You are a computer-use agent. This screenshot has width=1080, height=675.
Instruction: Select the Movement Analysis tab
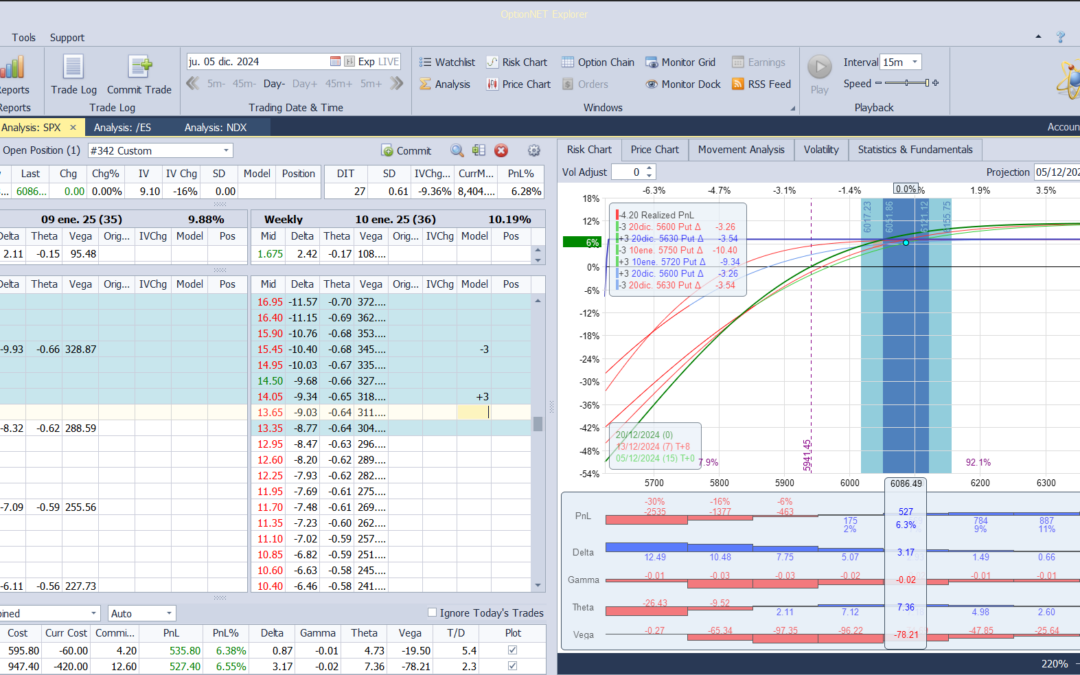(741, 149)
